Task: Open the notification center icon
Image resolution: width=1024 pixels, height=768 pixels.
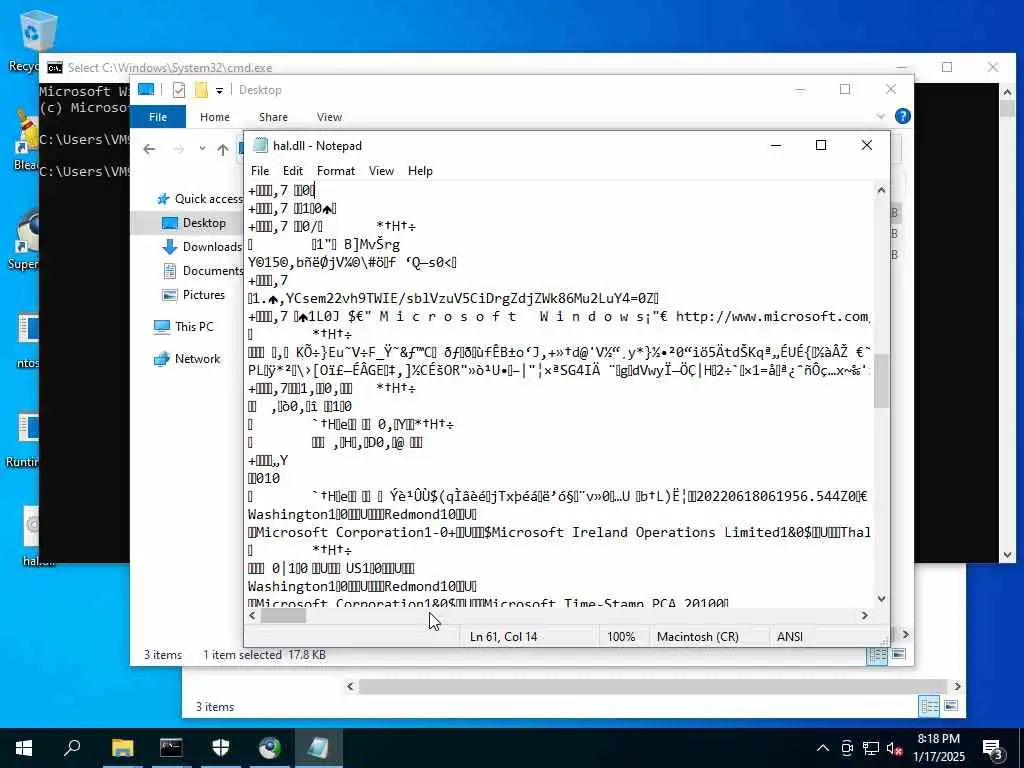Action: pos(993,748)
